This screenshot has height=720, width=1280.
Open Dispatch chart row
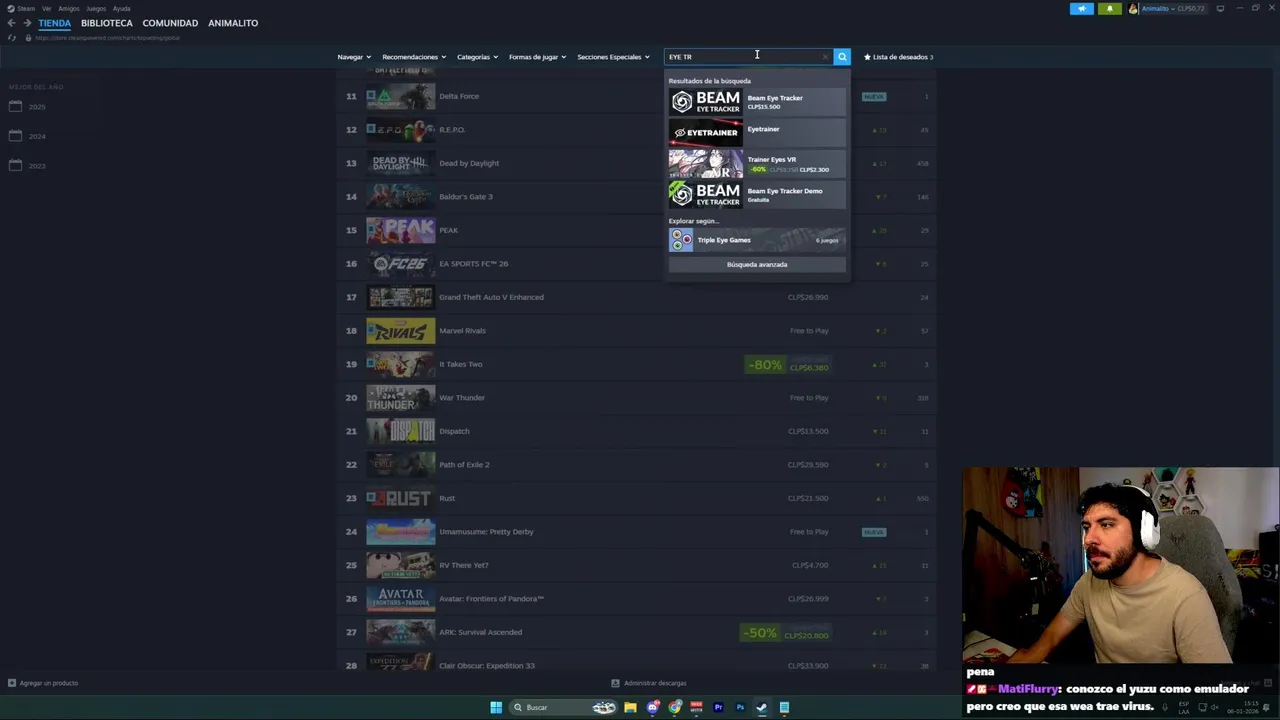[636, 431]
